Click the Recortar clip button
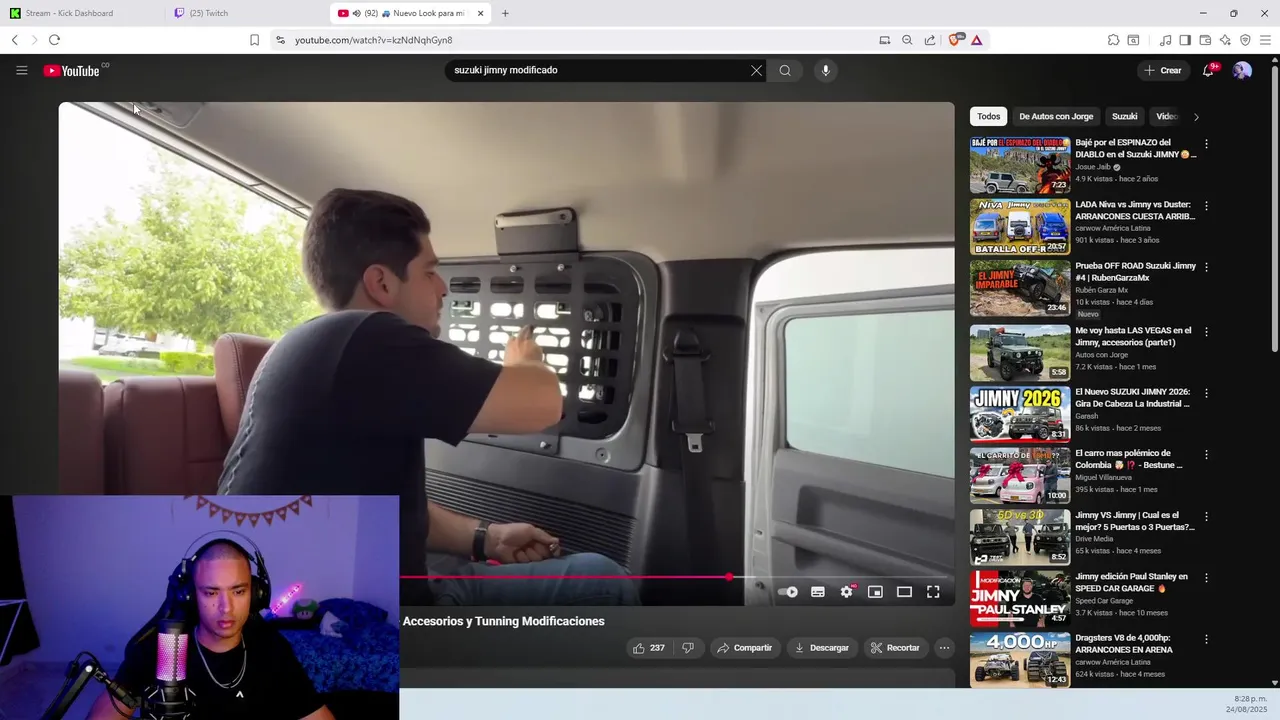This screenshot has width=1280, height=720. [x=895, y=648]
